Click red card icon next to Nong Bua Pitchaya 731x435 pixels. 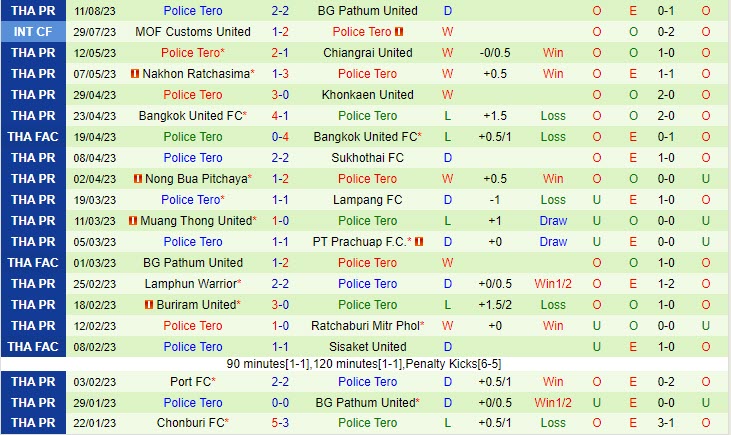[x=136, y=179]
